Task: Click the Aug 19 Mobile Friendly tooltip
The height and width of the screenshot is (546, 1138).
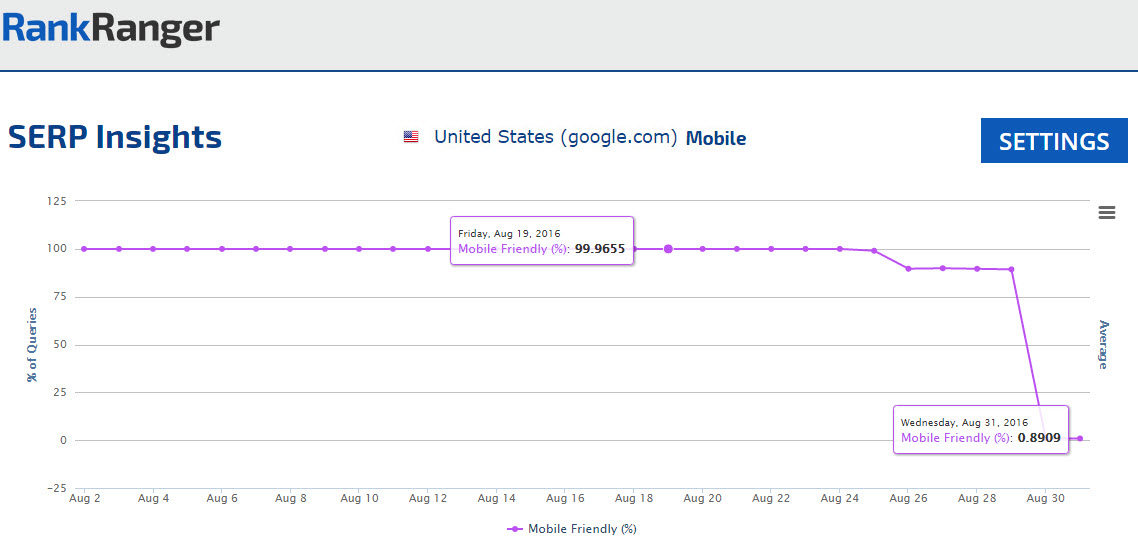Action: pyautogui.click(x=542, y=241)
